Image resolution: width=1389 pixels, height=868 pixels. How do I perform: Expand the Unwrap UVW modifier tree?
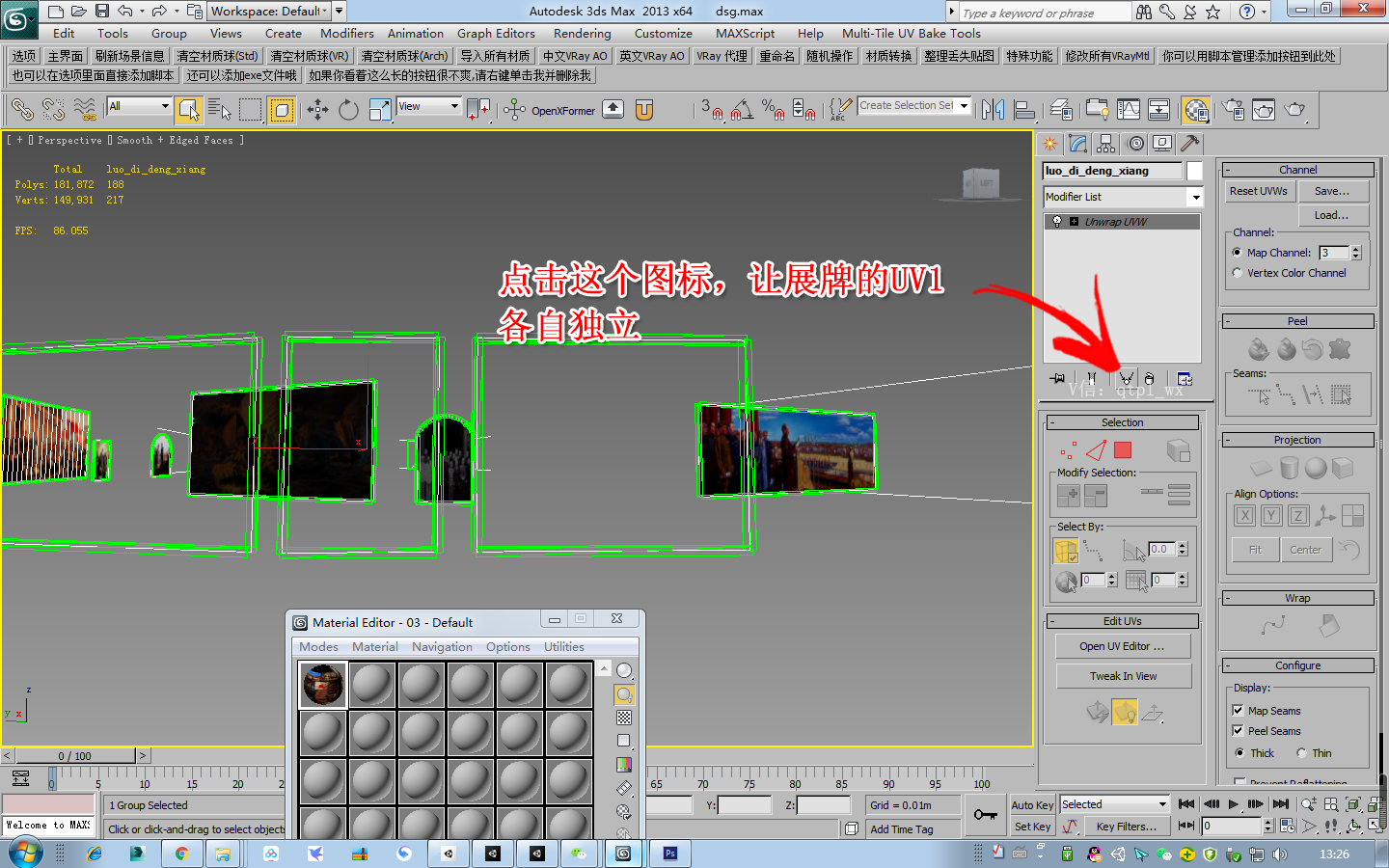click(x=1074, y=221)
